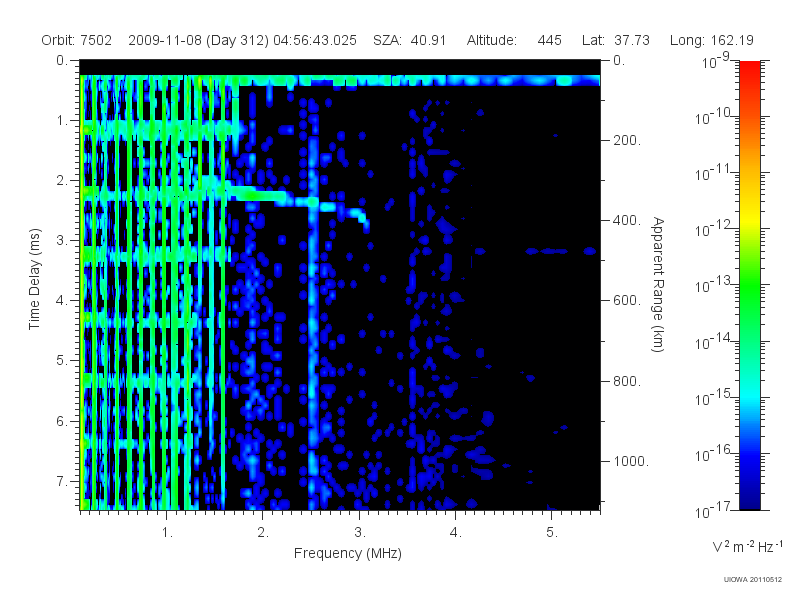Click the 10^-17 color scale label
Viewport: 800px width, 600px height.
[715, 510]
